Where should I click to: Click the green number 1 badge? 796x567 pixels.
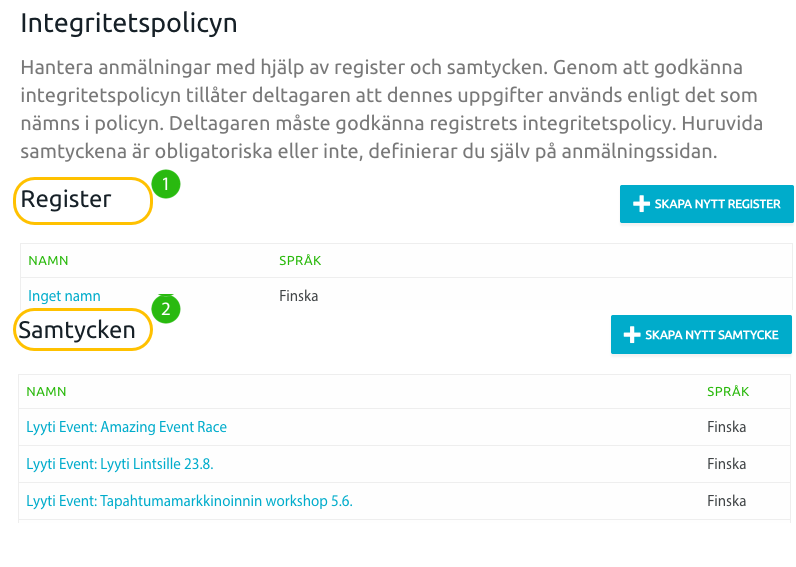tap(166, 183)
